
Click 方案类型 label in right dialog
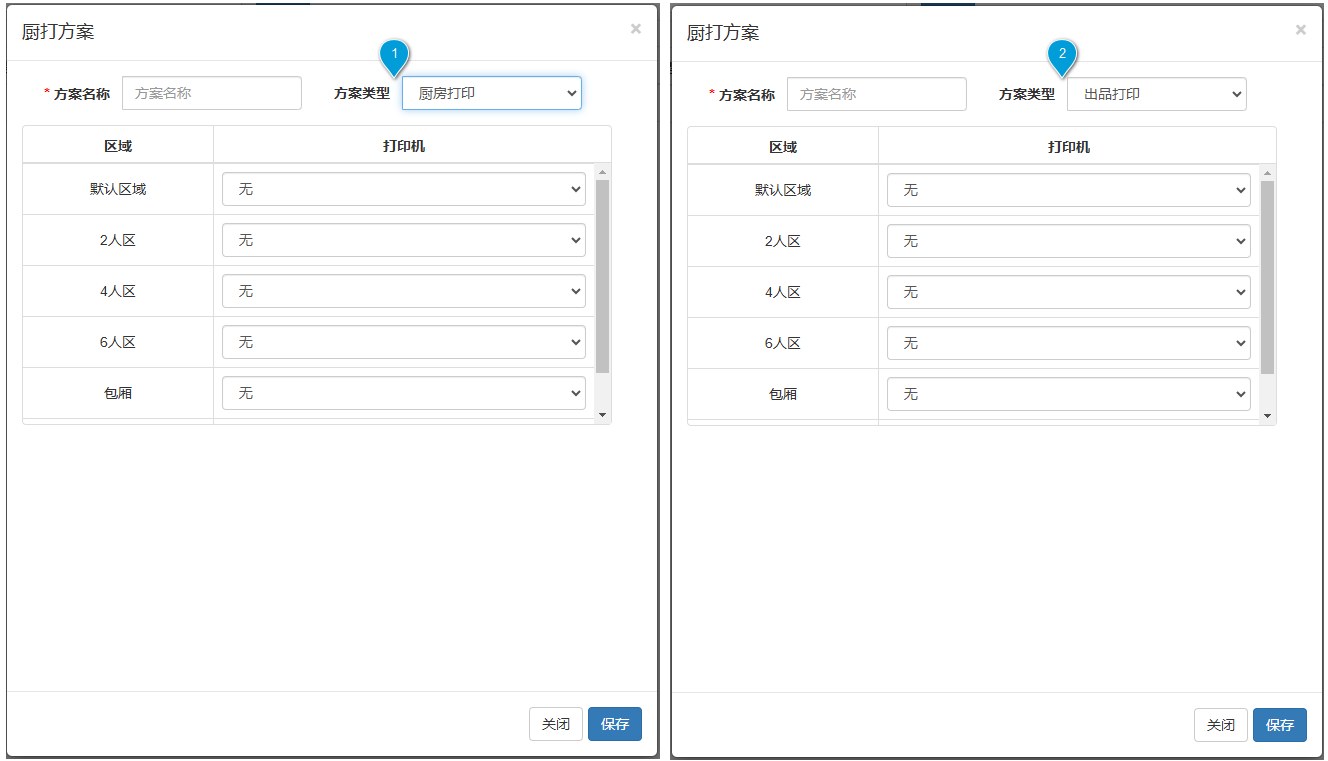1027,94
